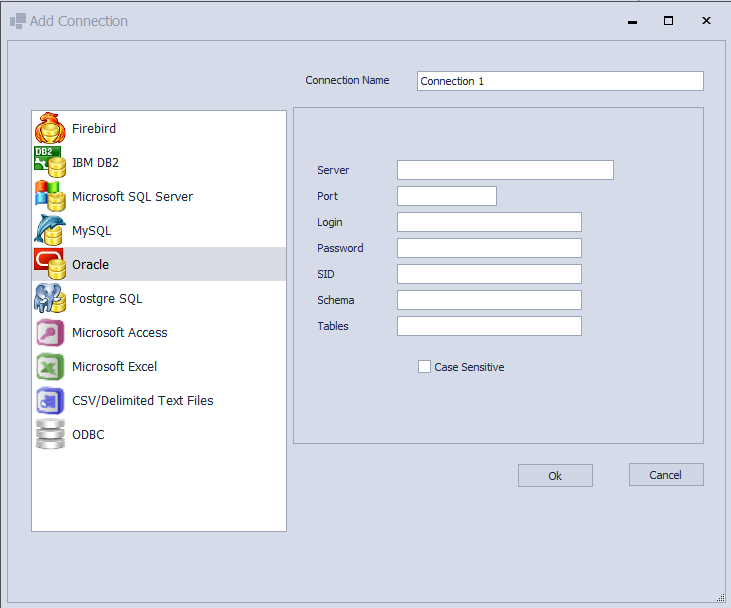The image size is (731, 608).
Task: Select "ODBC" text in list
Action: (x=88, y=435)
